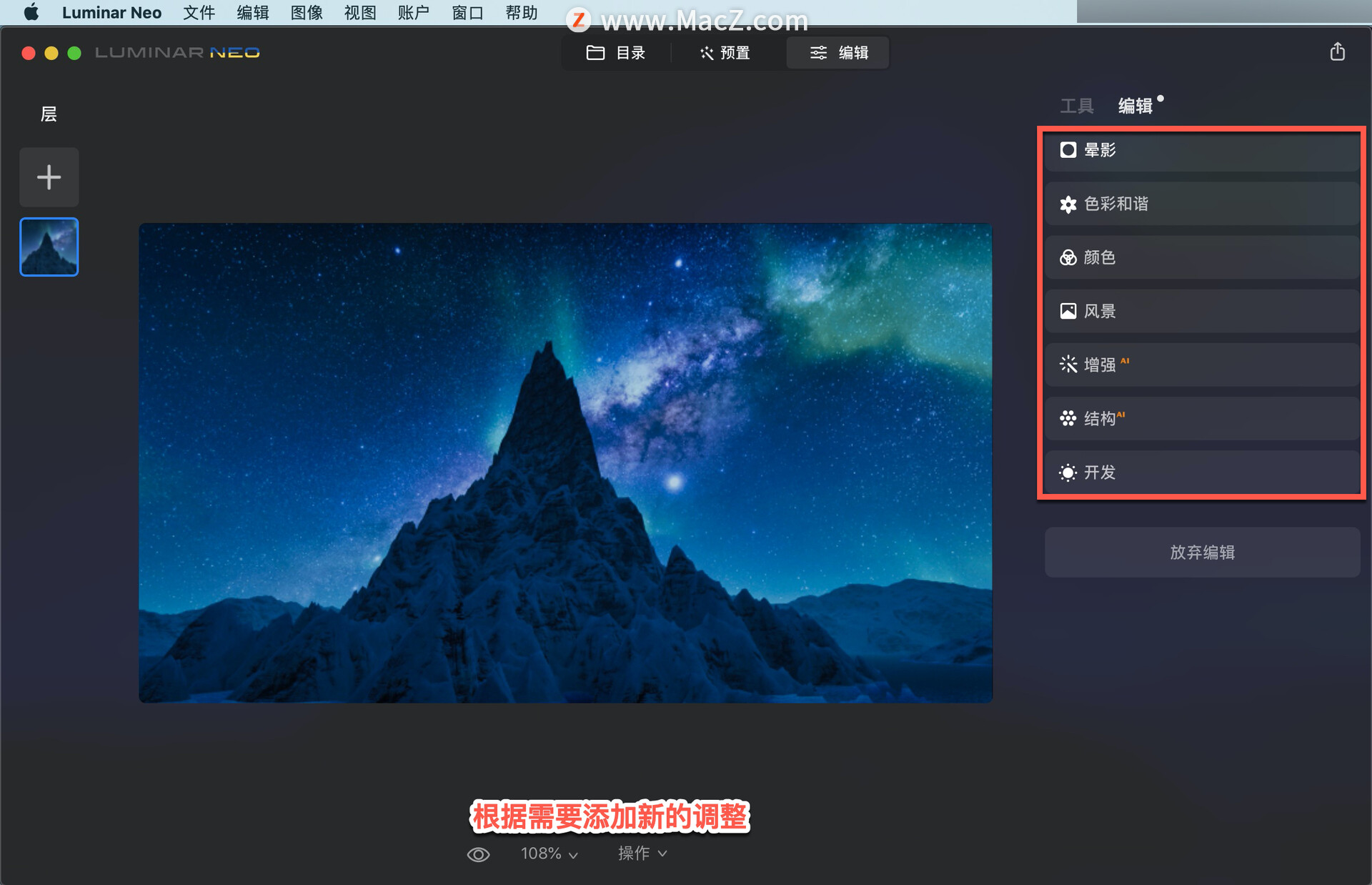This screenshot has height=885, width=1372.
Task: Switch to the top 编辑 edit tab
Action: coord(838,53)
